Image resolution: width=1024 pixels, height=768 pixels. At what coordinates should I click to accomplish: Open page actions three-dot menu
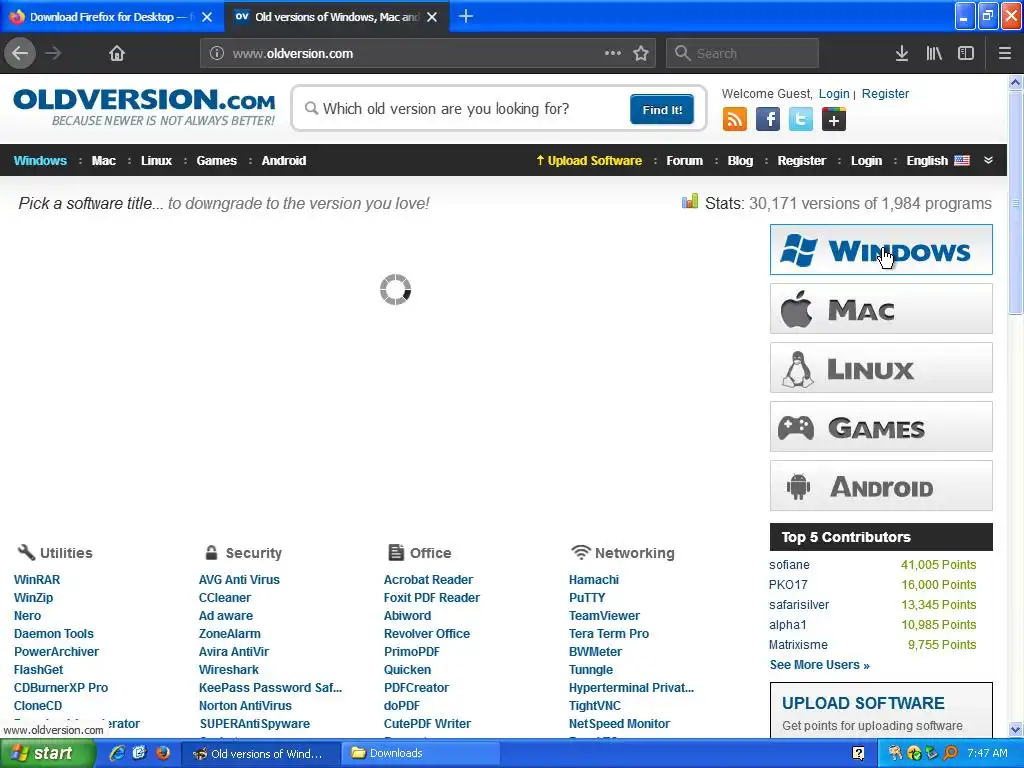(x=613, y=53)
